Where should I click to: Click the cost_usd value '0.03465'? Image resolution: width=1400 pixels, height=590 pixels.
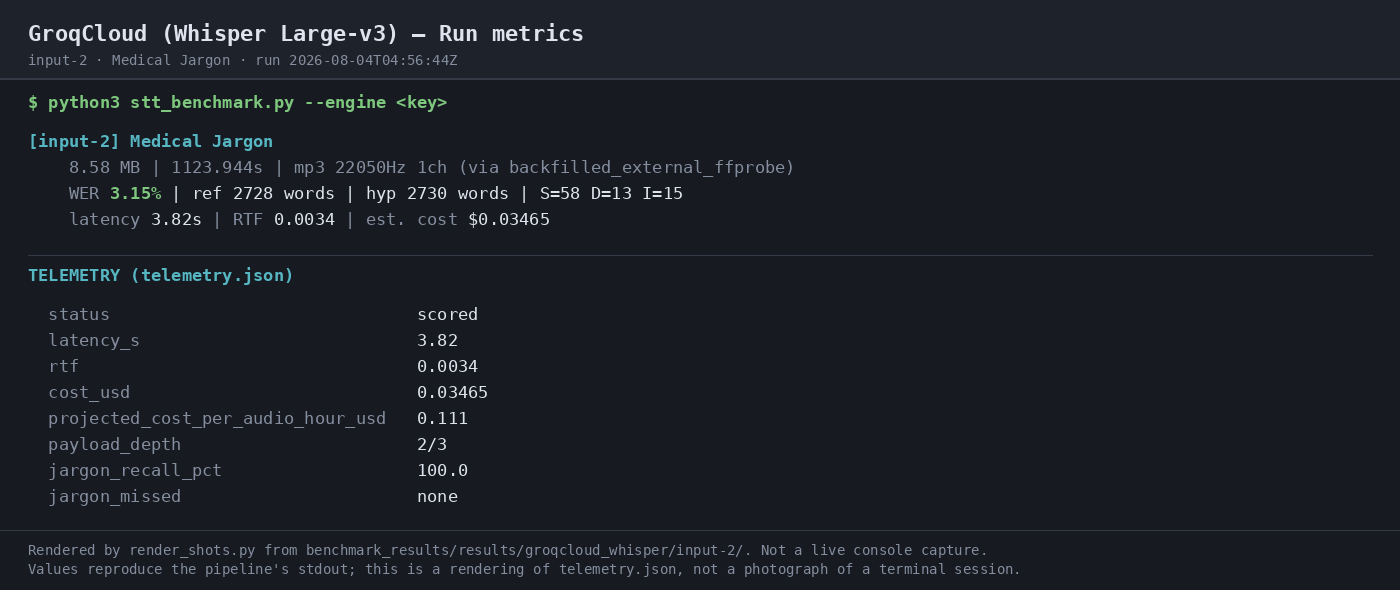(x=452, y=393)
